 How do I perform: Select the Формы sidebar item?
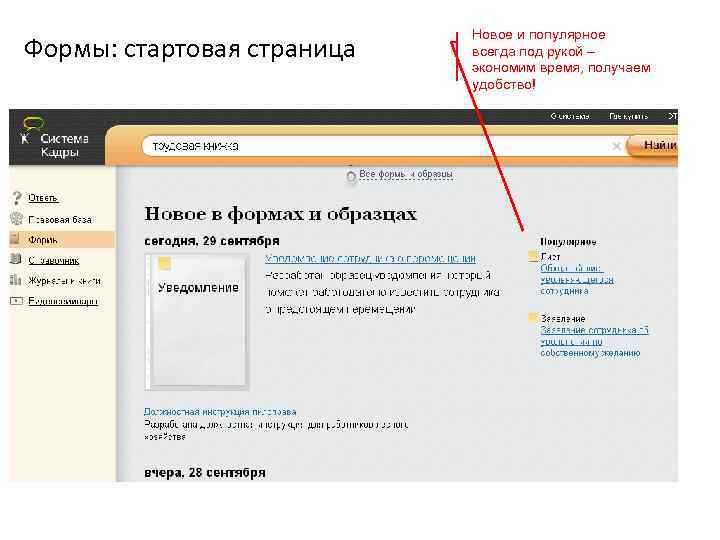coord(62,240)
